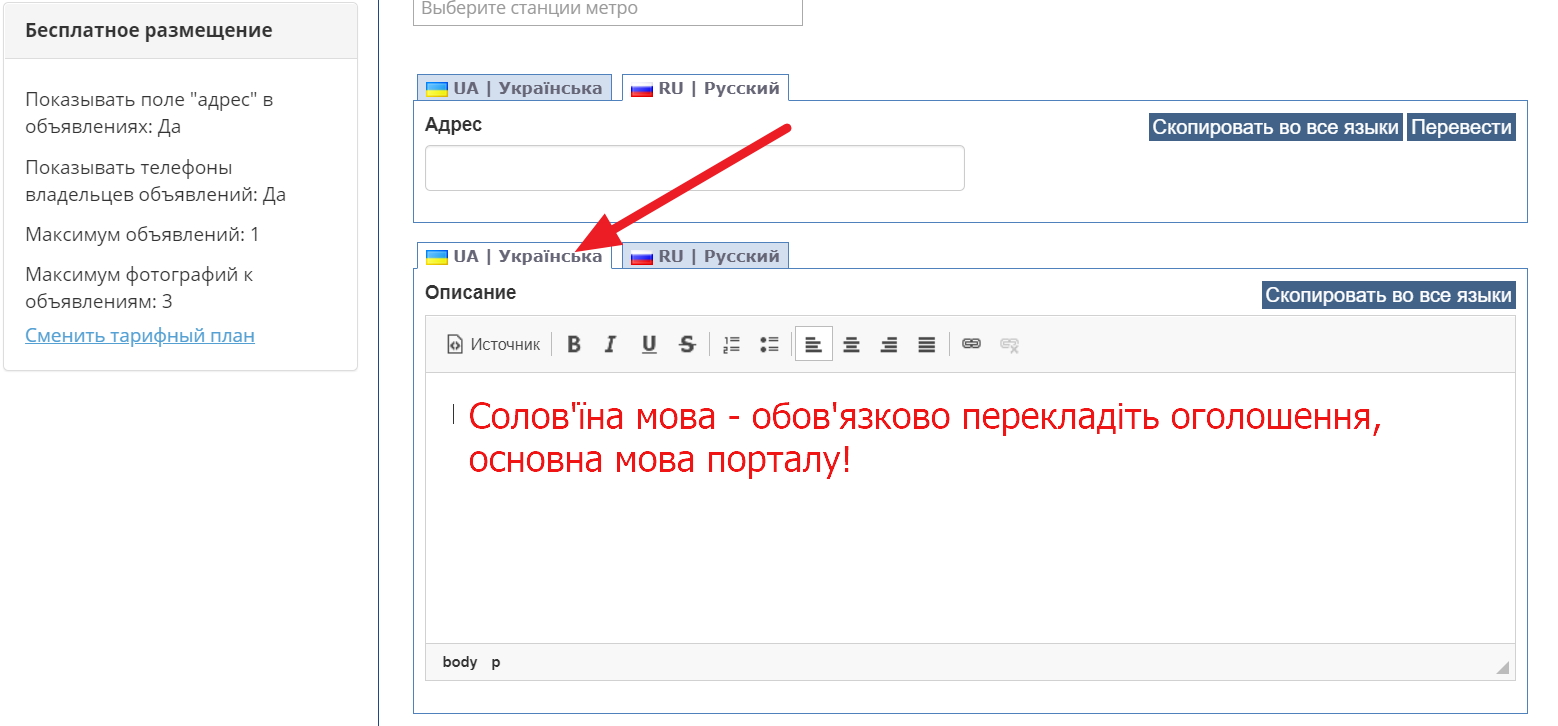Apply strikethrough formatting
1558x726 pixels.
tap(687, 344)
